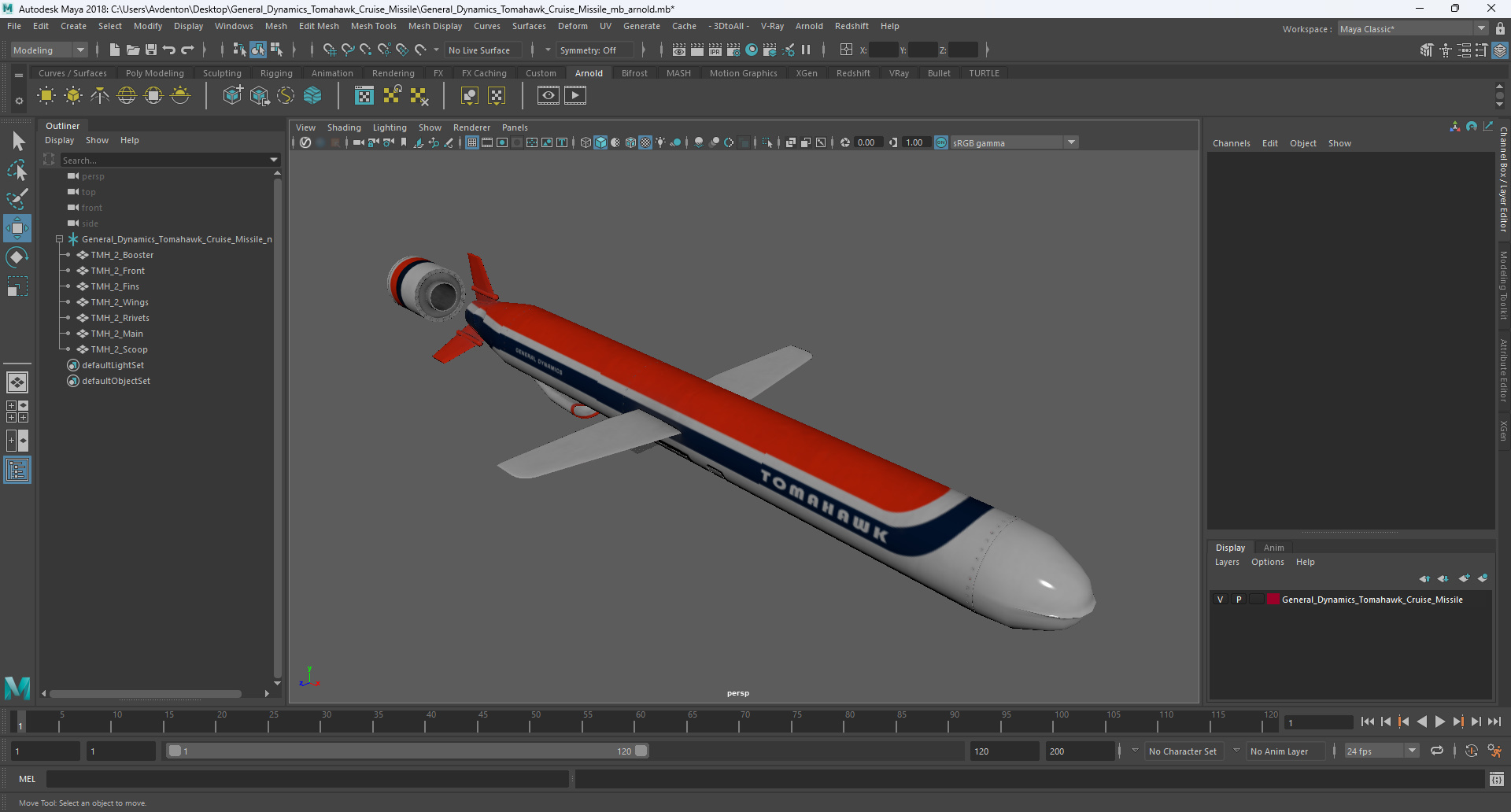Click the No Live Surface field
This screenshot has height=812, width=1511.
click(x=483, y=50)
